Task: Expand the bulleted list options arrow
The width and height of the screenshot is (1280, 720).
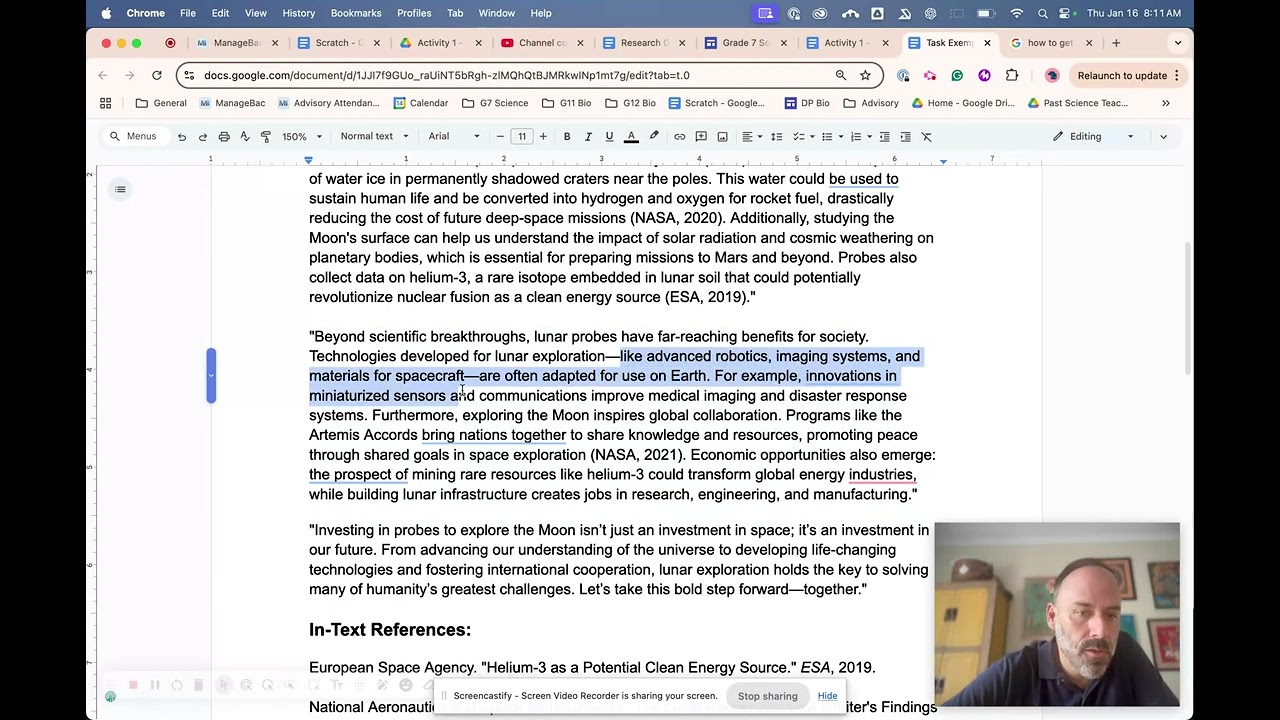Action: point(840,137)
